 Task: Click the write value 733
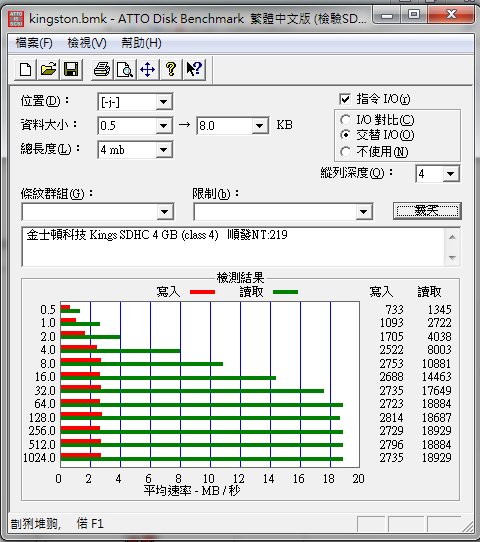point(394,309)
